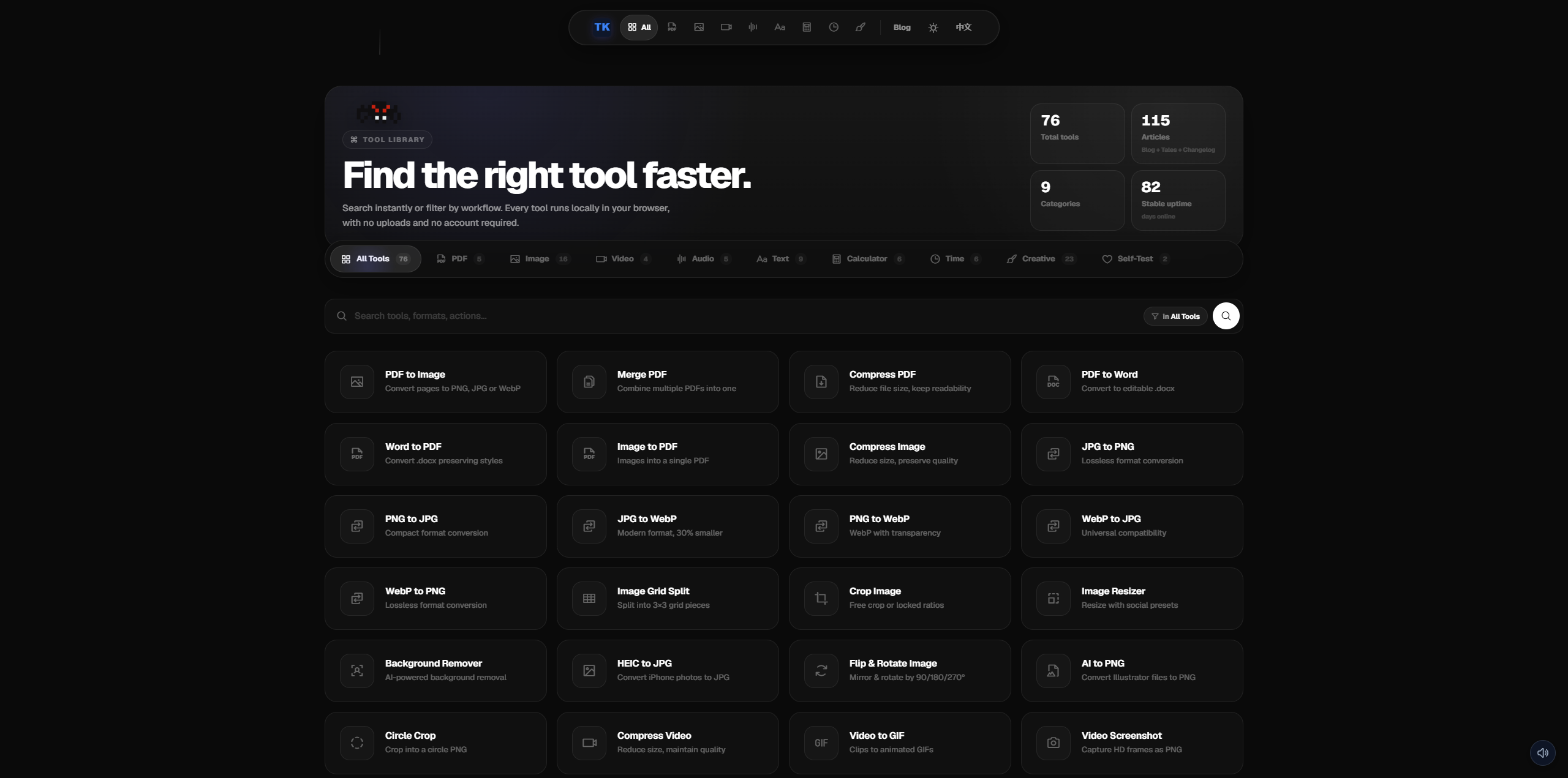
Task: Click the Image to PDF icon
Action: (589, 454)
